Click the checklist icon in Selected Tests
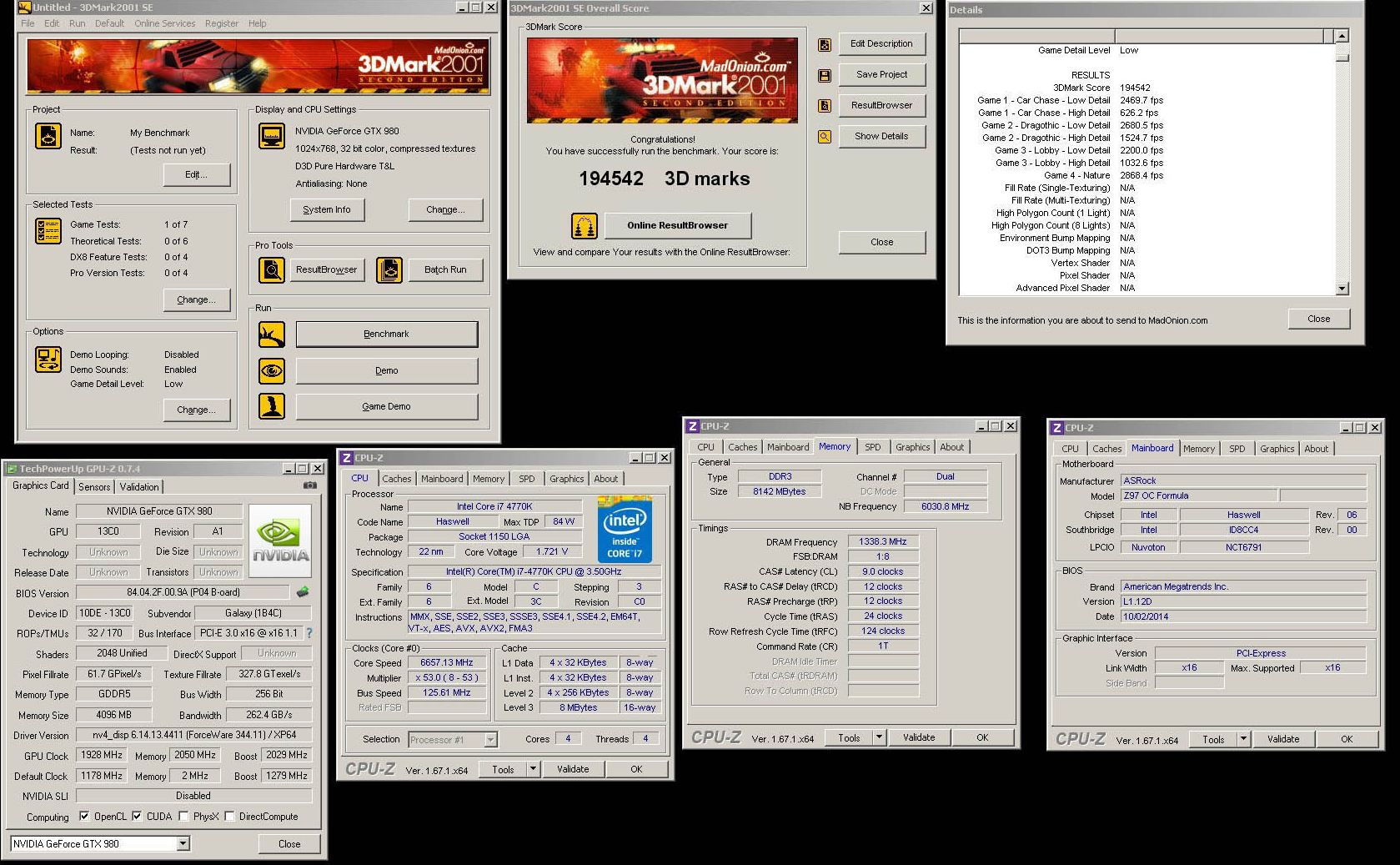The image size is (1400, 865). (x=48, y=231)
